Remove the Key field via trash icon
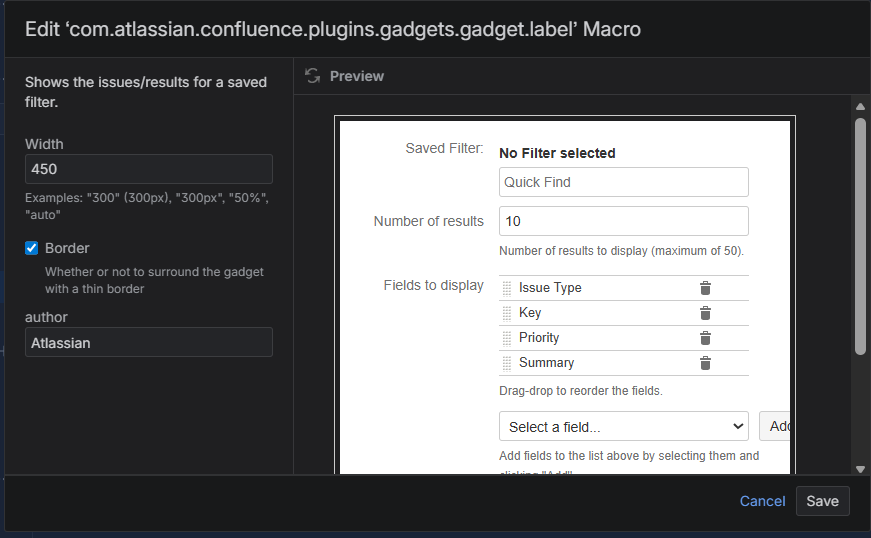 tap(705, 313)
